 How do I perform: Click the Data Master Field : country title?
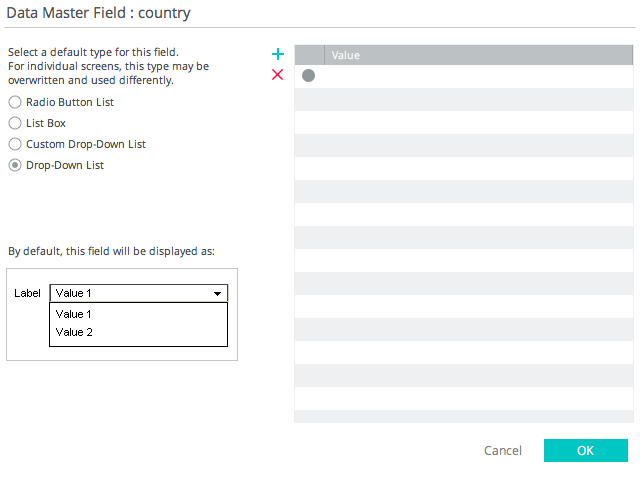click(x=98, y=14)
